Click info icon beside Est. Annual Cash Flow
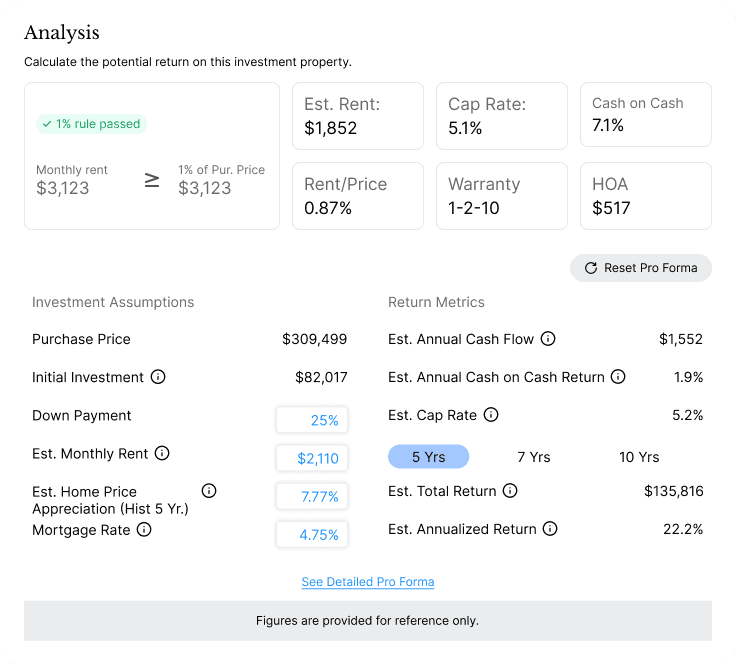Image resolution: width=736 pixels, height=665 pixels. (548, 339)
